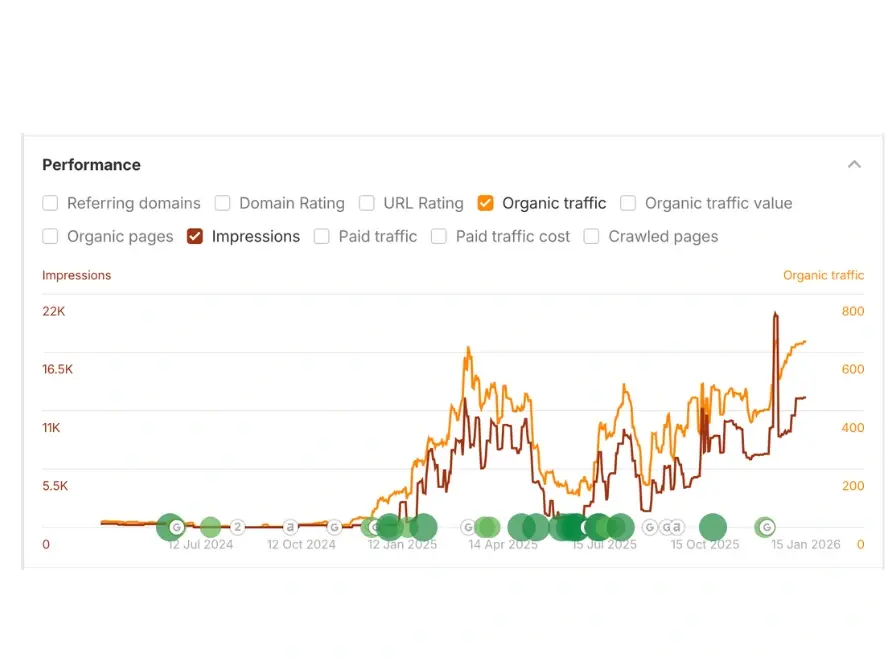Collapse the Performance section with the chevron

tap(854, 163)
